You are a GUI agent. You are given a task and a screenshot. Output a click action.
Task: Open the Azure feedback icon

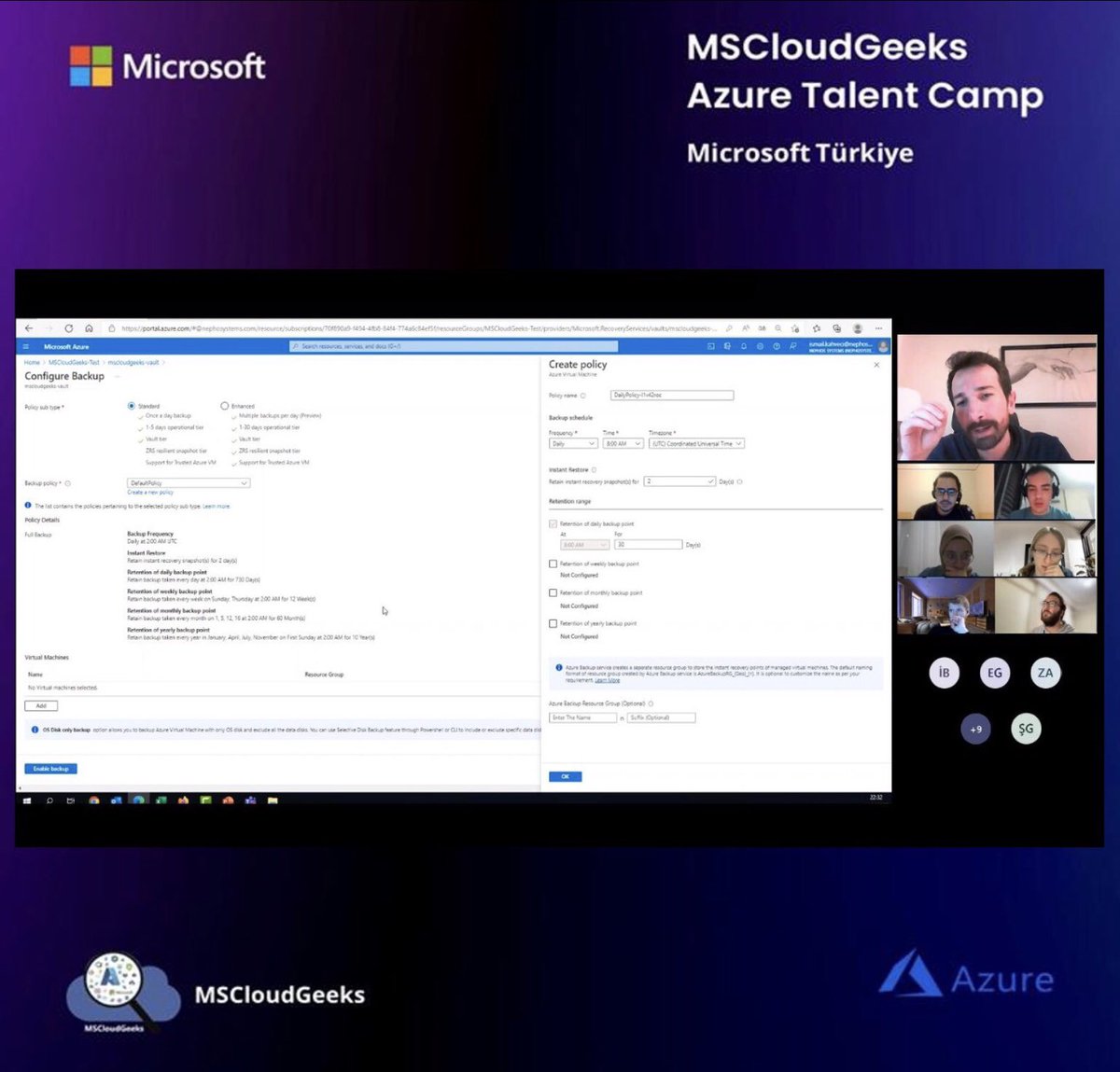click(x=793, y=346)
